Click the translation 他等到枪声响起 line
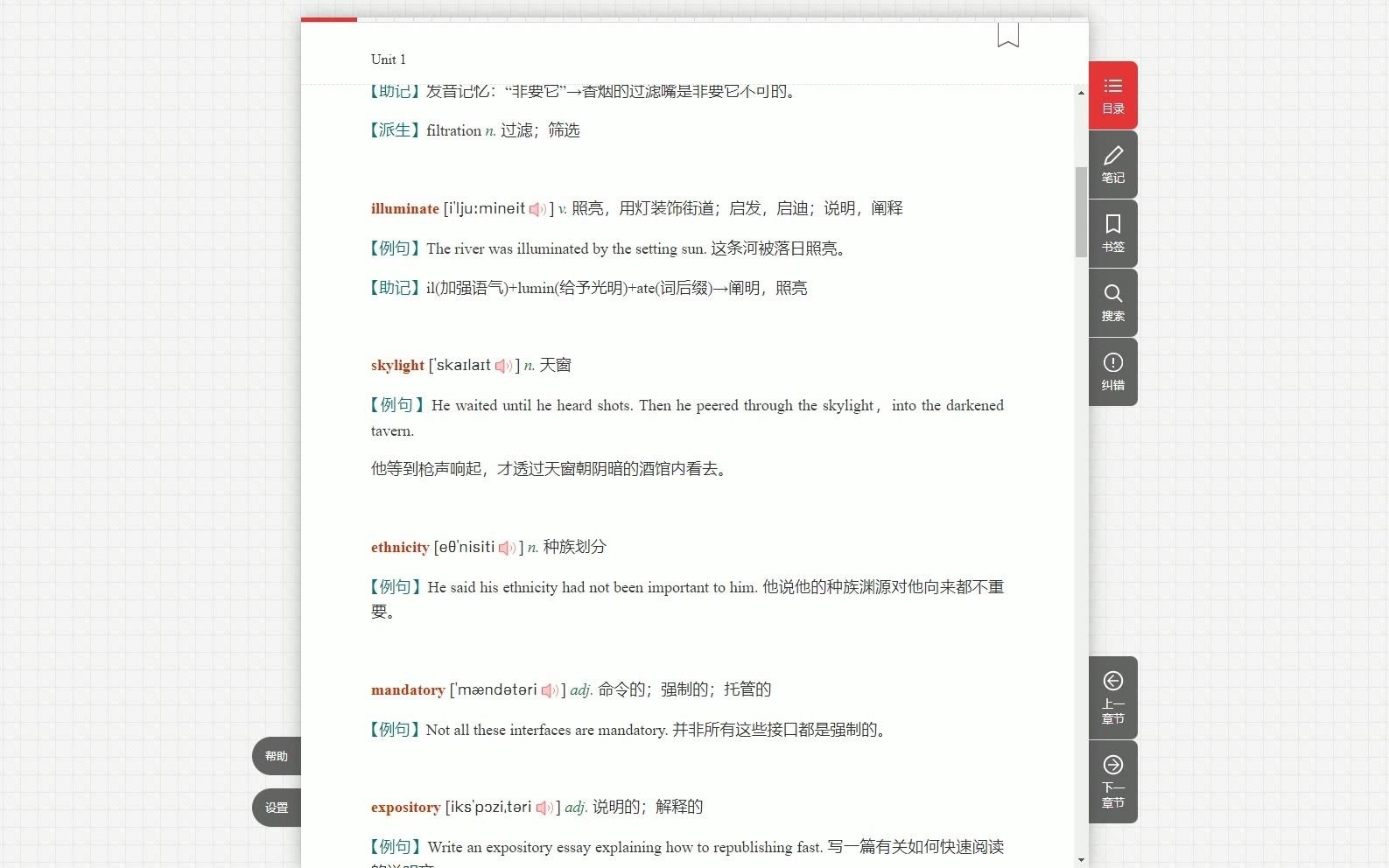 click(x=549, y=469)
